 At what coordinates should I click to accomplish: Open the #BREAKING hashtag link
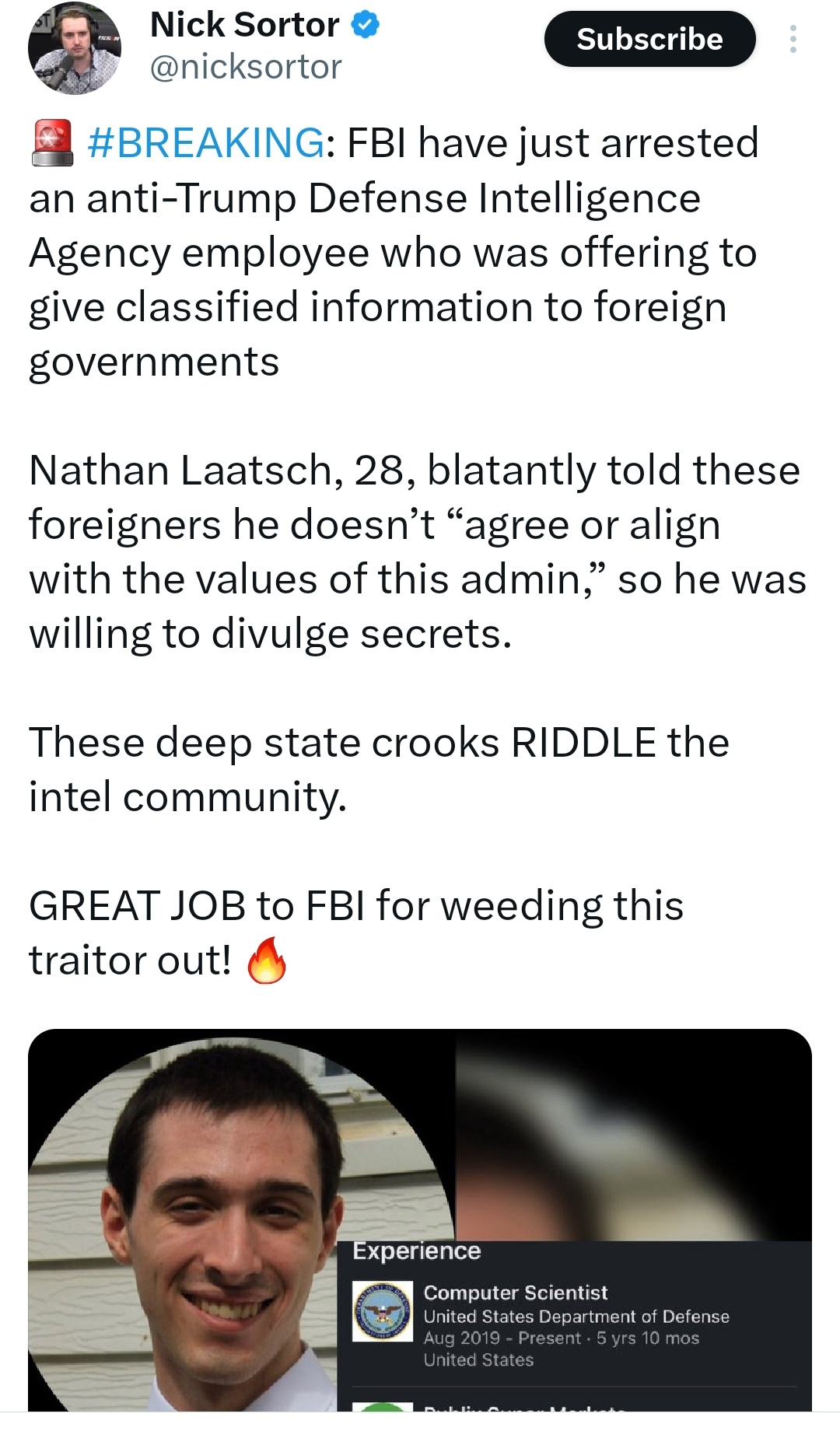click(206, 143)
